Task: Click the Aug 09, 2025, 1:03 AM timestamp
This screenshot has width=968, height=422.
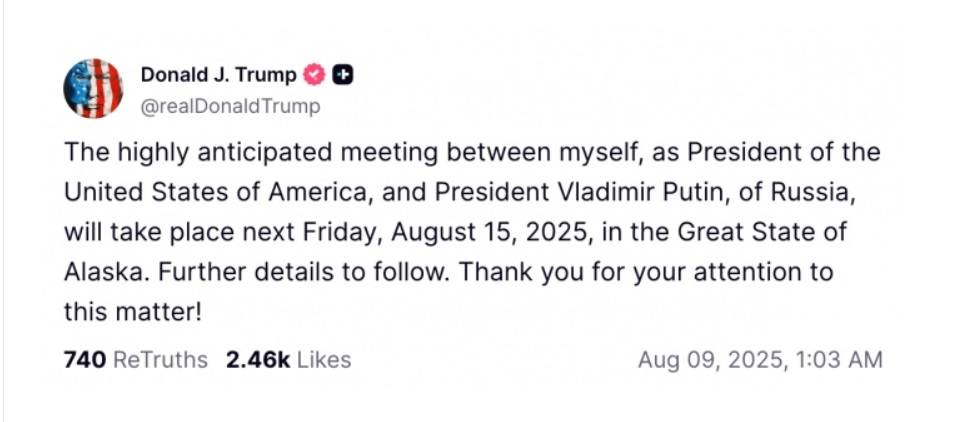Action: click(760, 360)
